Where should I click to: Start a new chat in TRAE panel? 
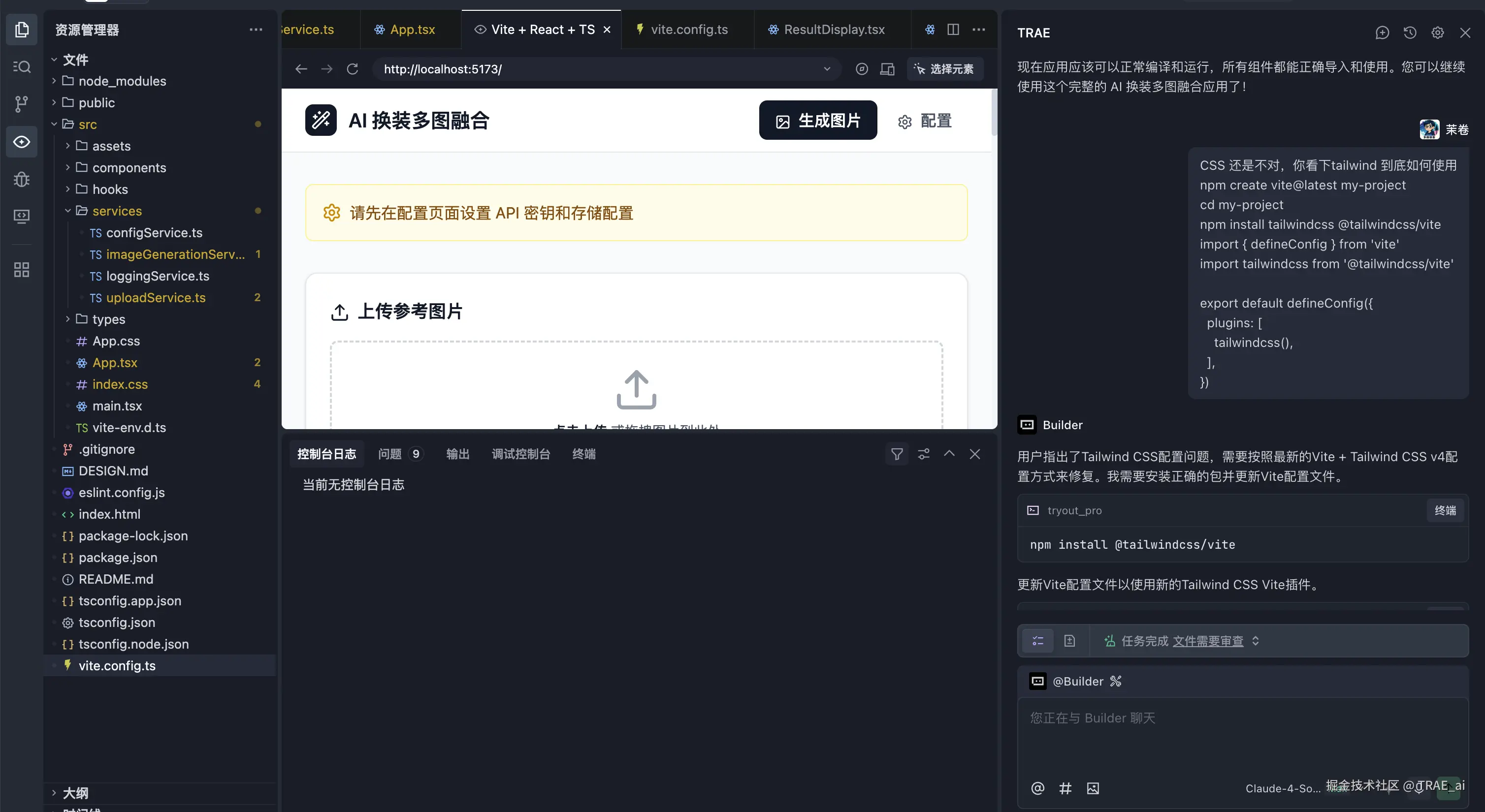pyautogui.click(x=1382, y=33)
